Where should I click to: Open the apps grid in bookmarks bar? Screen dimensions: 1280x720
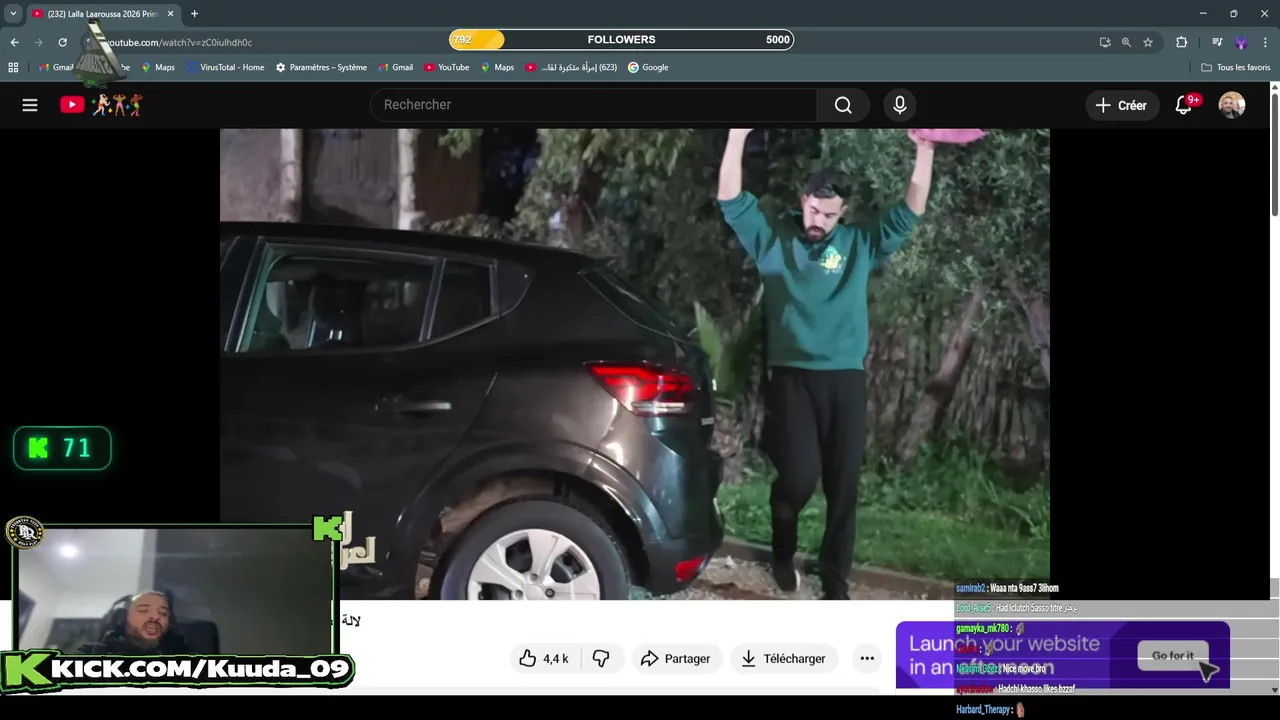point(13,67)
